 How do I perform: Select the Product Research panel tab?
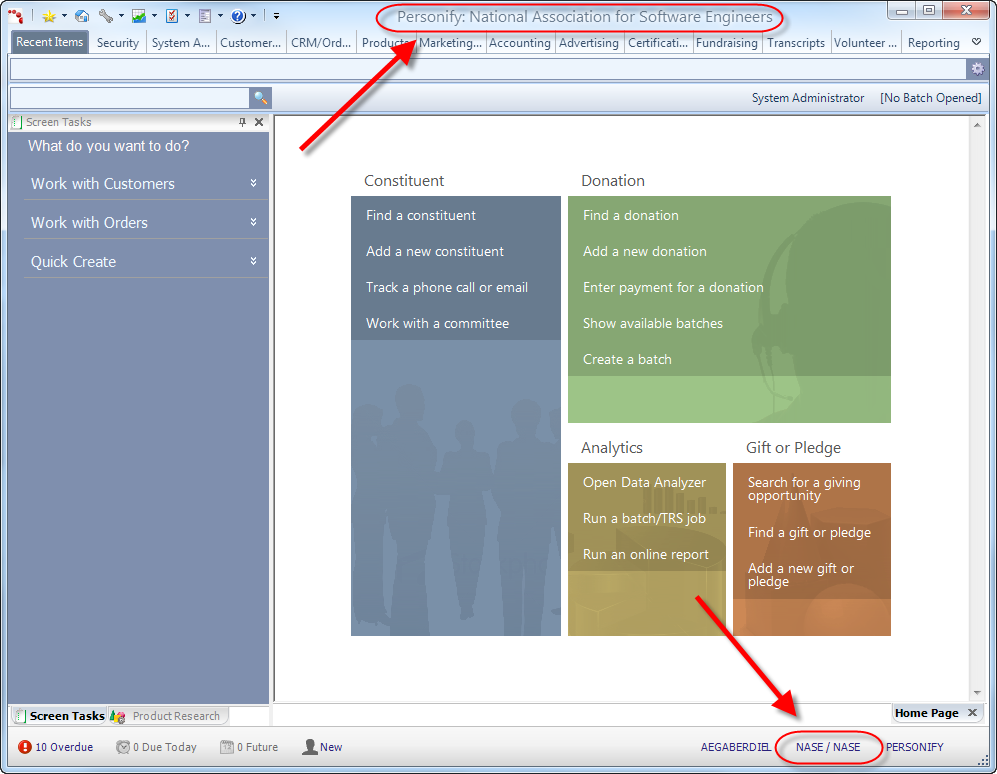point(167,716)
